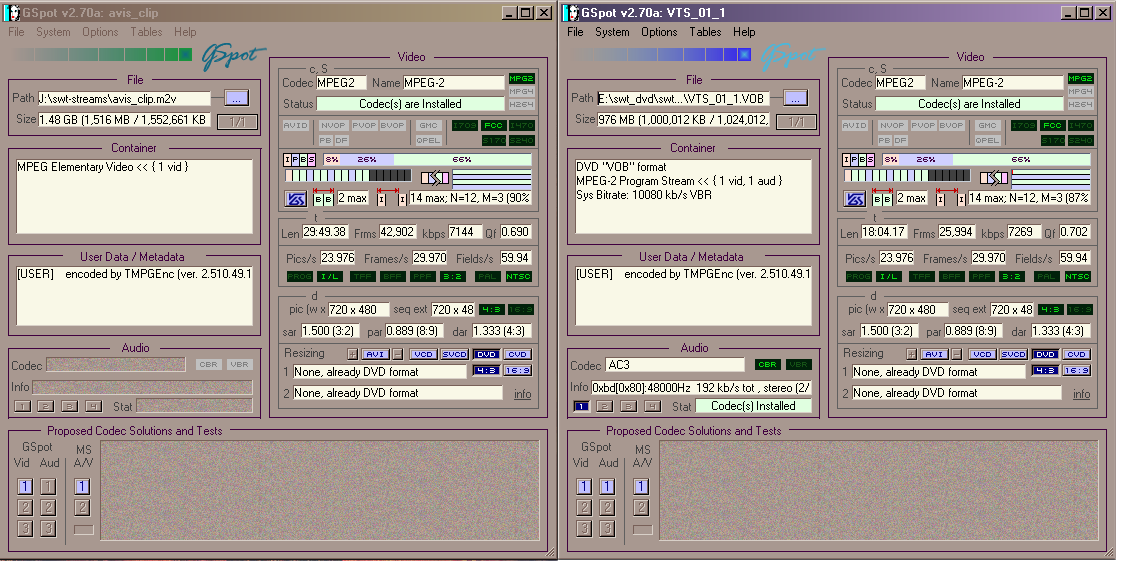Click B-B max consecutive icon in avis_clip window
The width and height of the screenshot is (1134, 561).
tap(323, 198)
